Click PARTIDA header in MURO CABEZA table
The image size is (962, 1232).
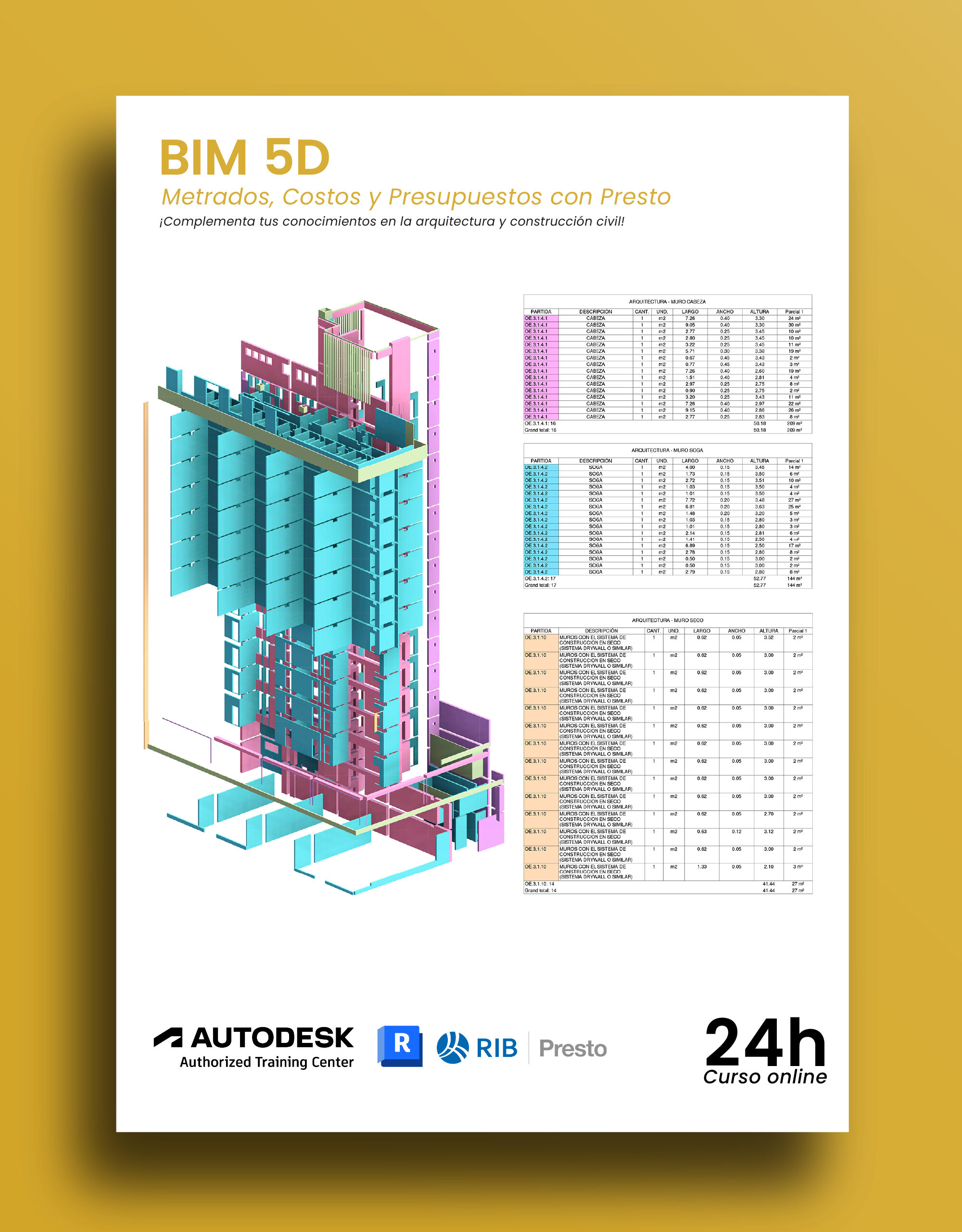click(541, 311)
